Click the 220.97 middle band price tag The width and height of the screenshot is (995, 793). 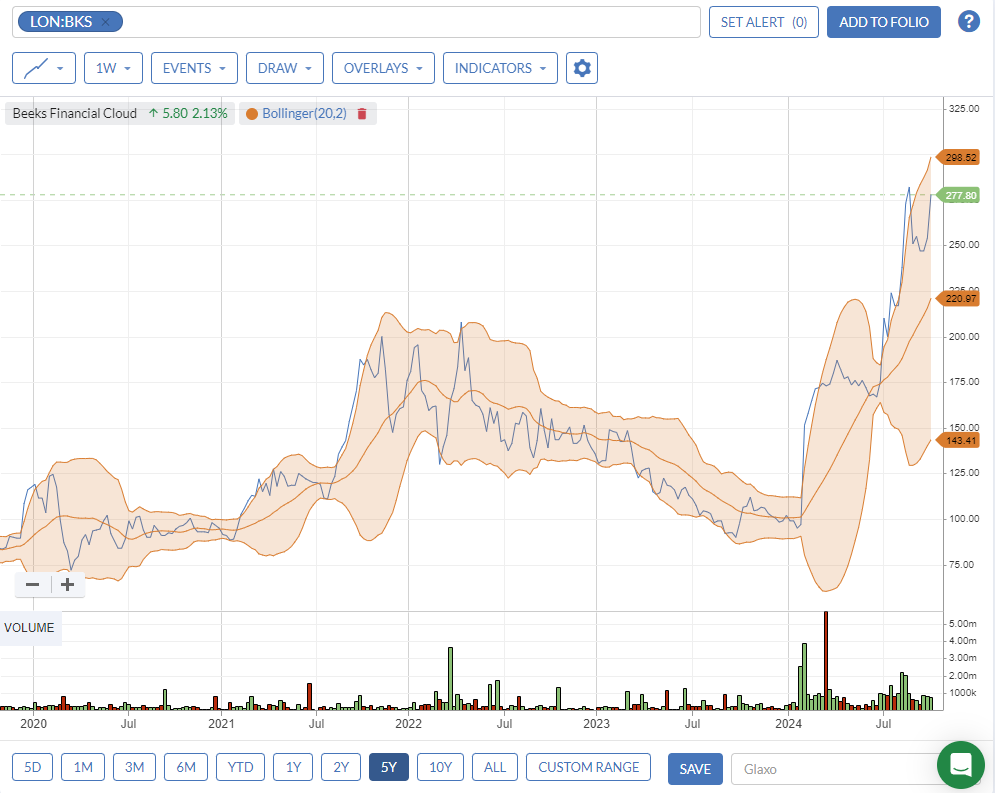(959, 298)
